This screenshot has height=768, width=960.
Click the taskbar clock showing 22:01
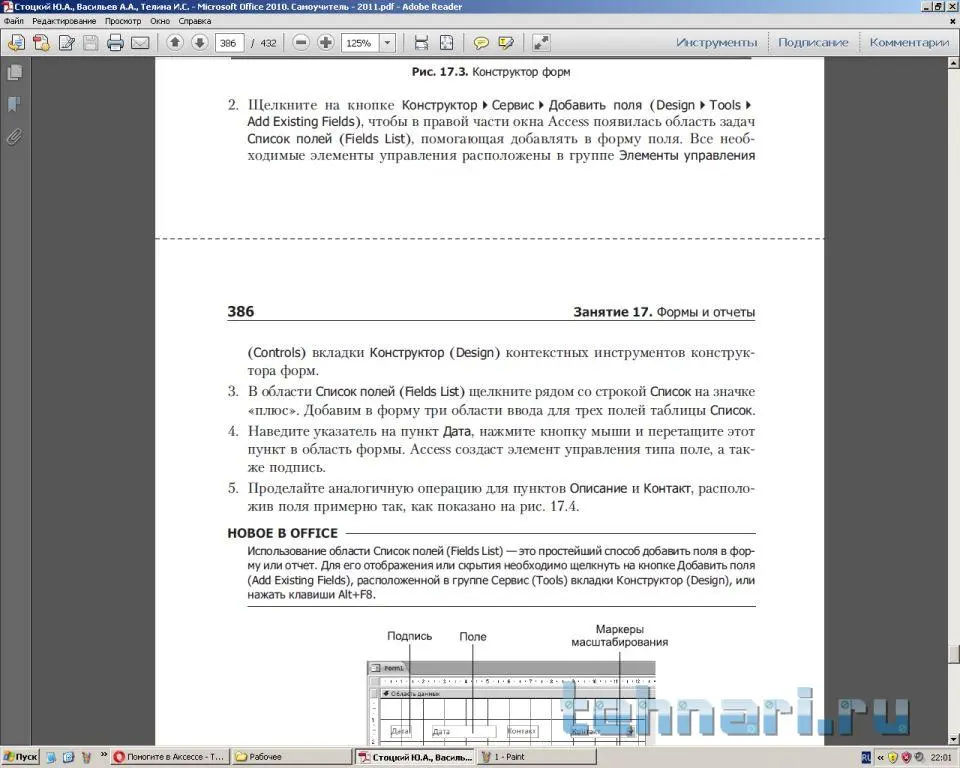click(x=941, y=758)
